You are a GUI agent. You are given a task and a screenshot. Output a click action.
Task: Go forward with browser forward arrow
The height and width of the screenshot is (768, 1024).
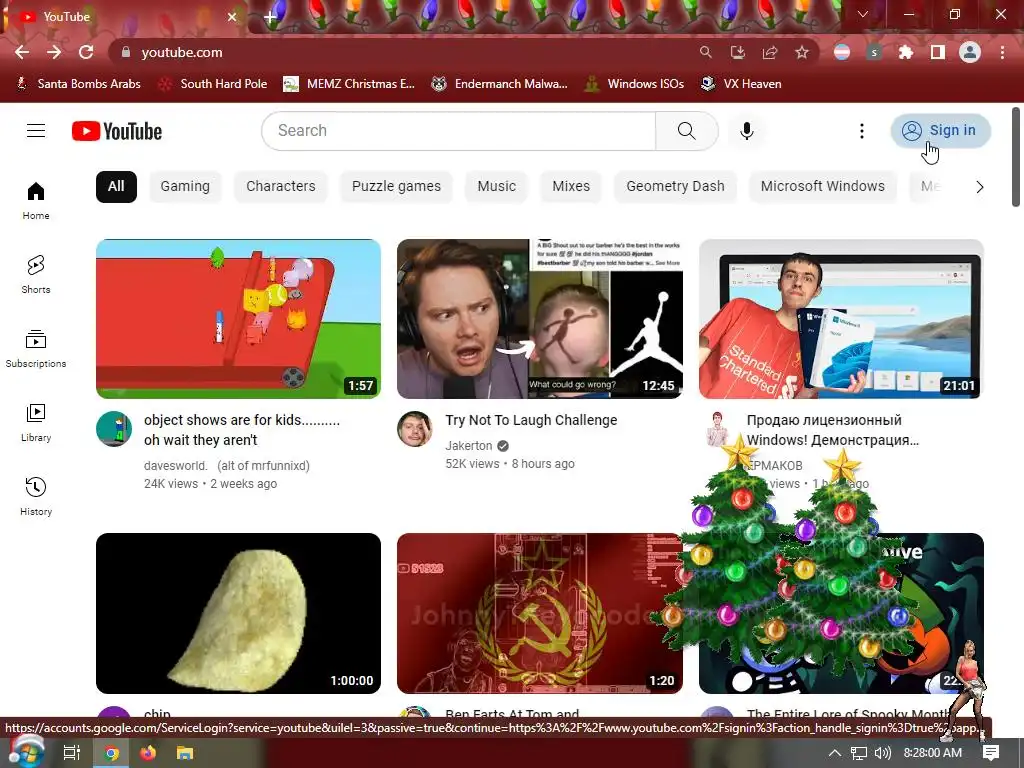pos(54,52)
